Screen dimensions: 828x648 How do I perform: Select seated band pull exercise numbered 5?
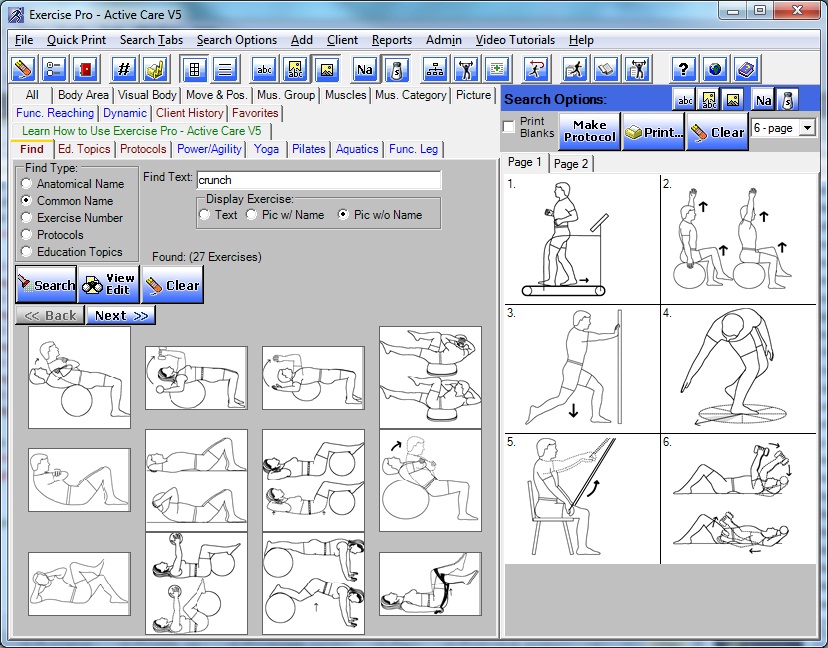pos(582,499)
